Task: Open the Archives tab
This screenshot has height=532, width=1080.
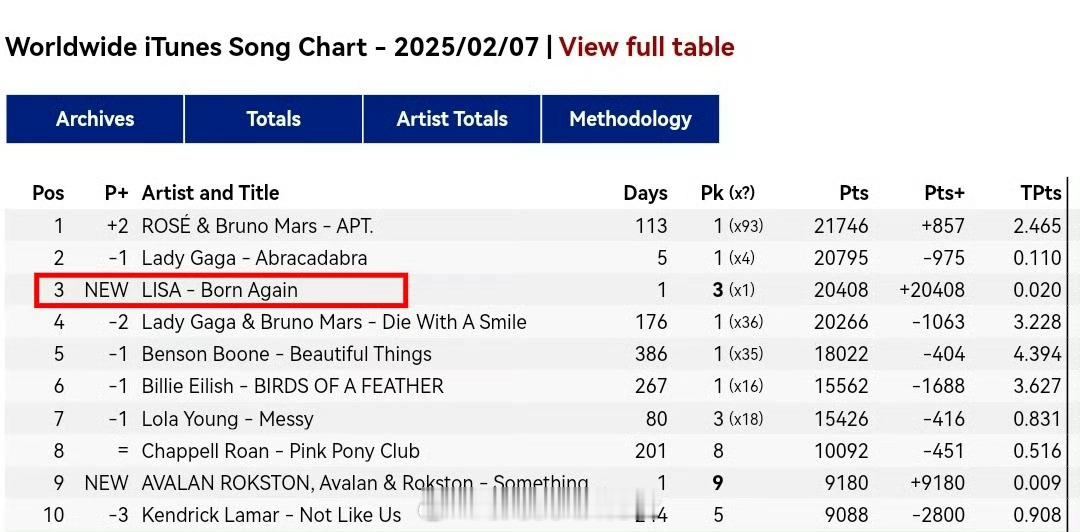Action: 95,119
